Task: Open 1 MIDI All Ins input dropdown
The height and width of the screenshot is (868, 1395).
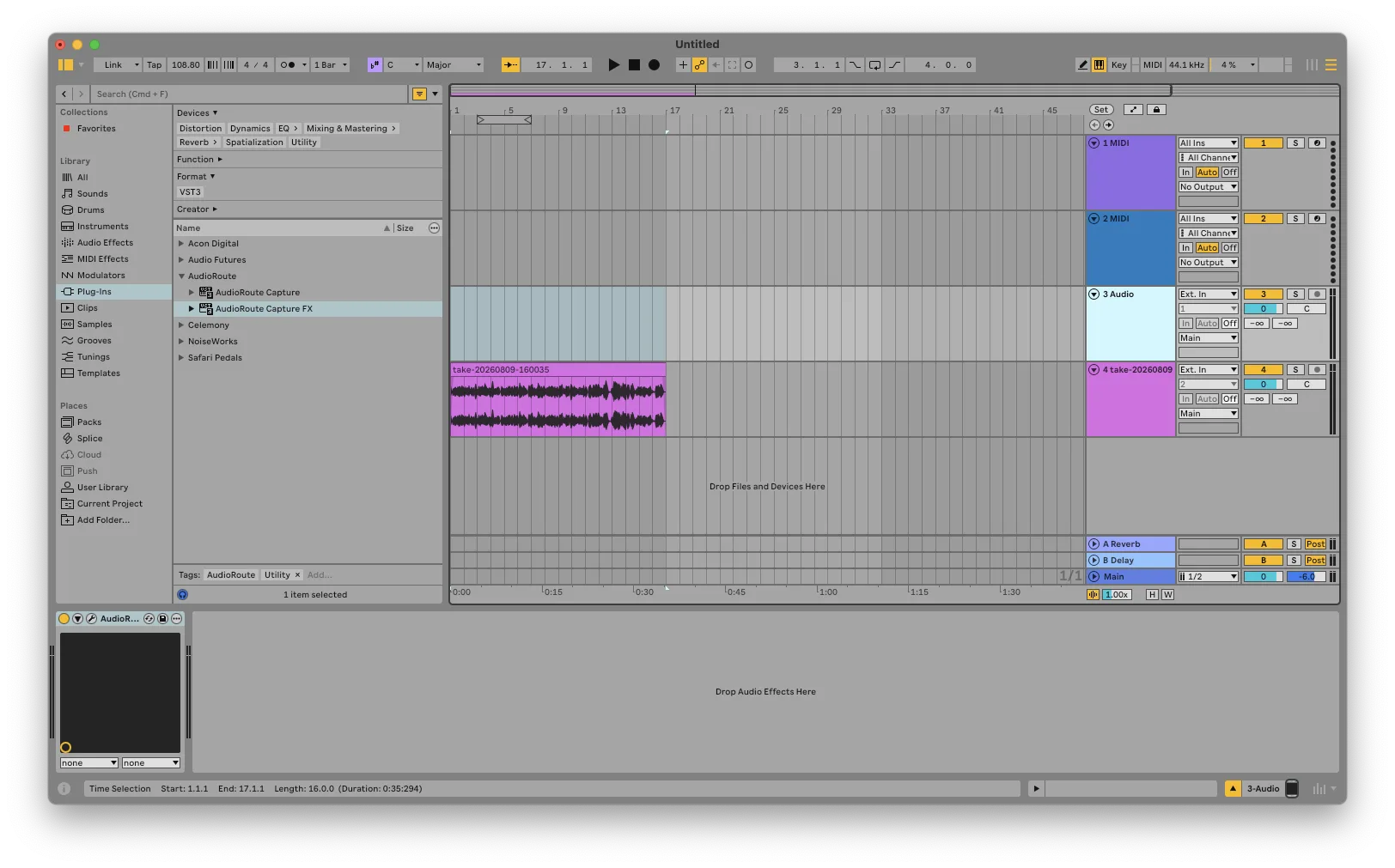Action: click(x=1208, y=143)
